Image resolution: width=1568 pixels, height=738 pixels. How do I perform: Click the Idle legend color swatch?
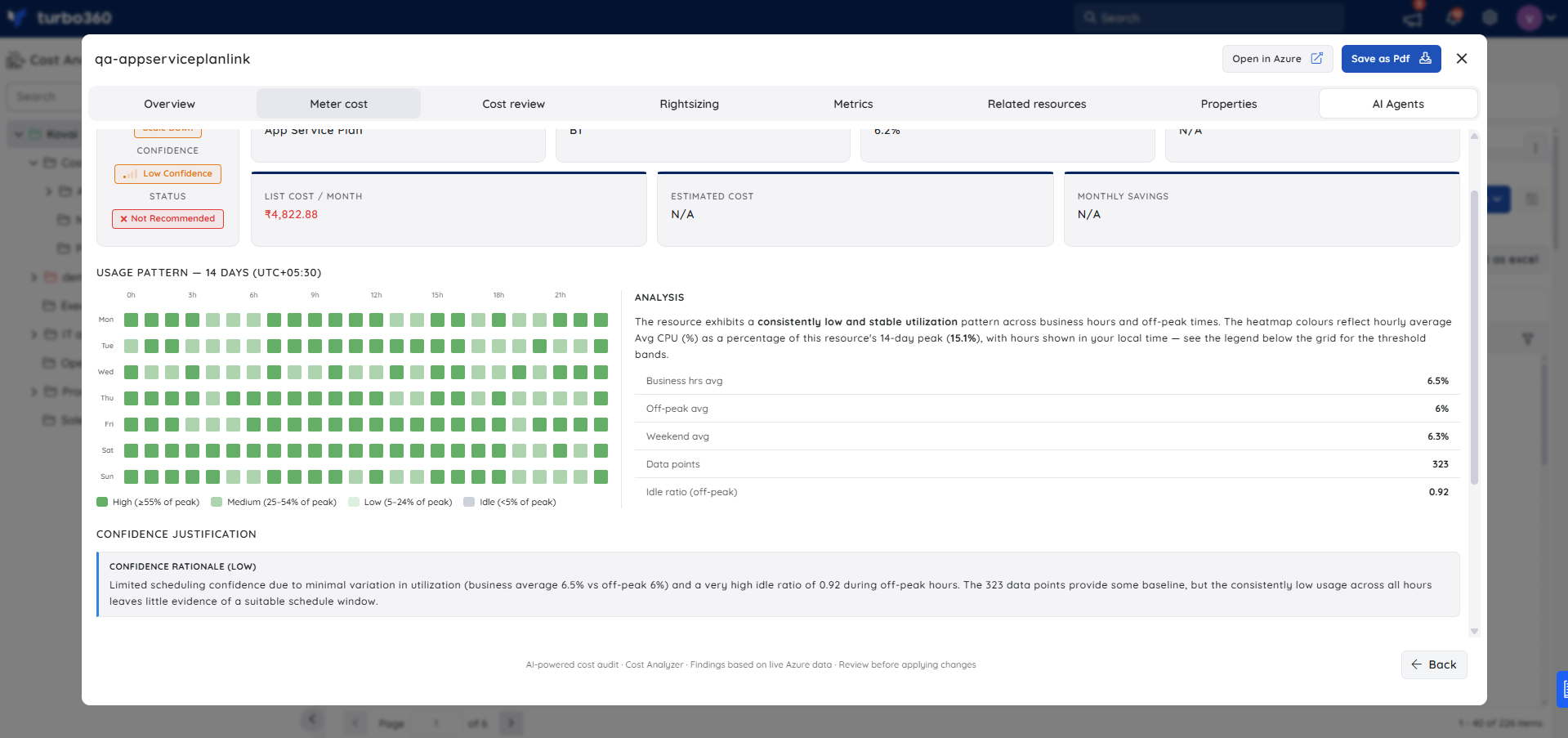coord(469,502)
